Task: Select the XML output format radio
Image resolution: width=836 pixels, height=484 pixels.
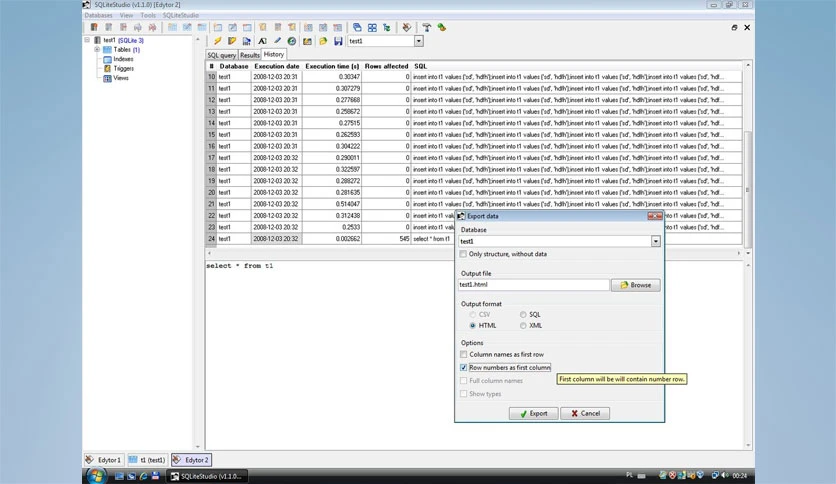Action: (x=523, y=326)
